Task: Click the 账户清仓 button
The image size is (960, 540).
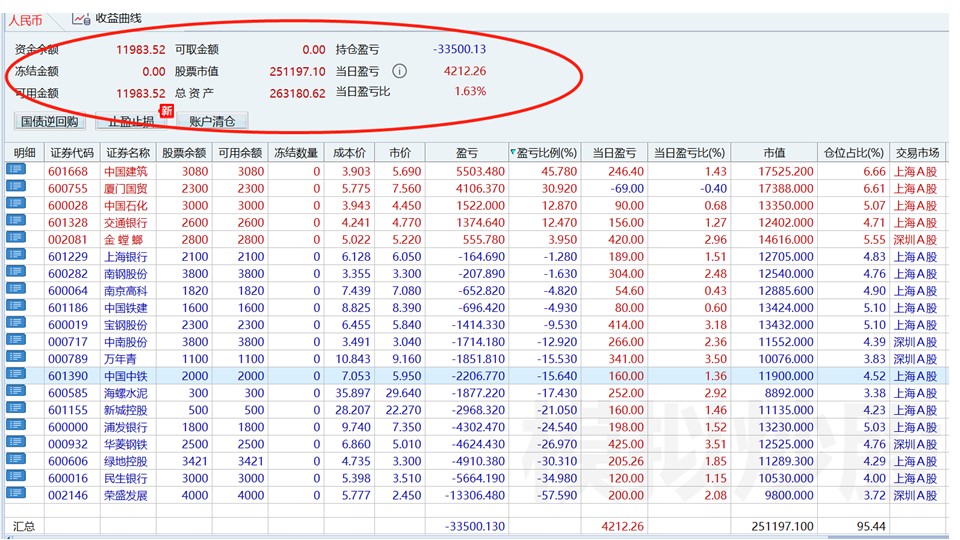Action: (x=212, y=121)
